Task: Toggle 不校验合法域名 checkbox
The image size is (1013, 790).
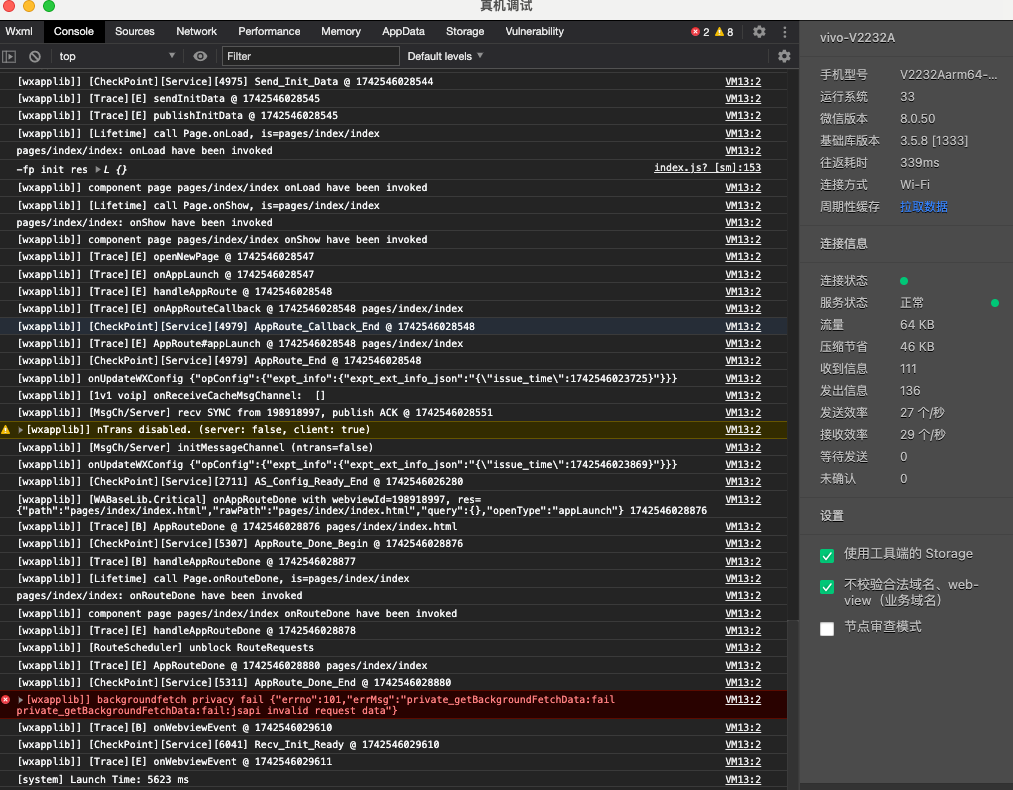Action: point(827,587)
